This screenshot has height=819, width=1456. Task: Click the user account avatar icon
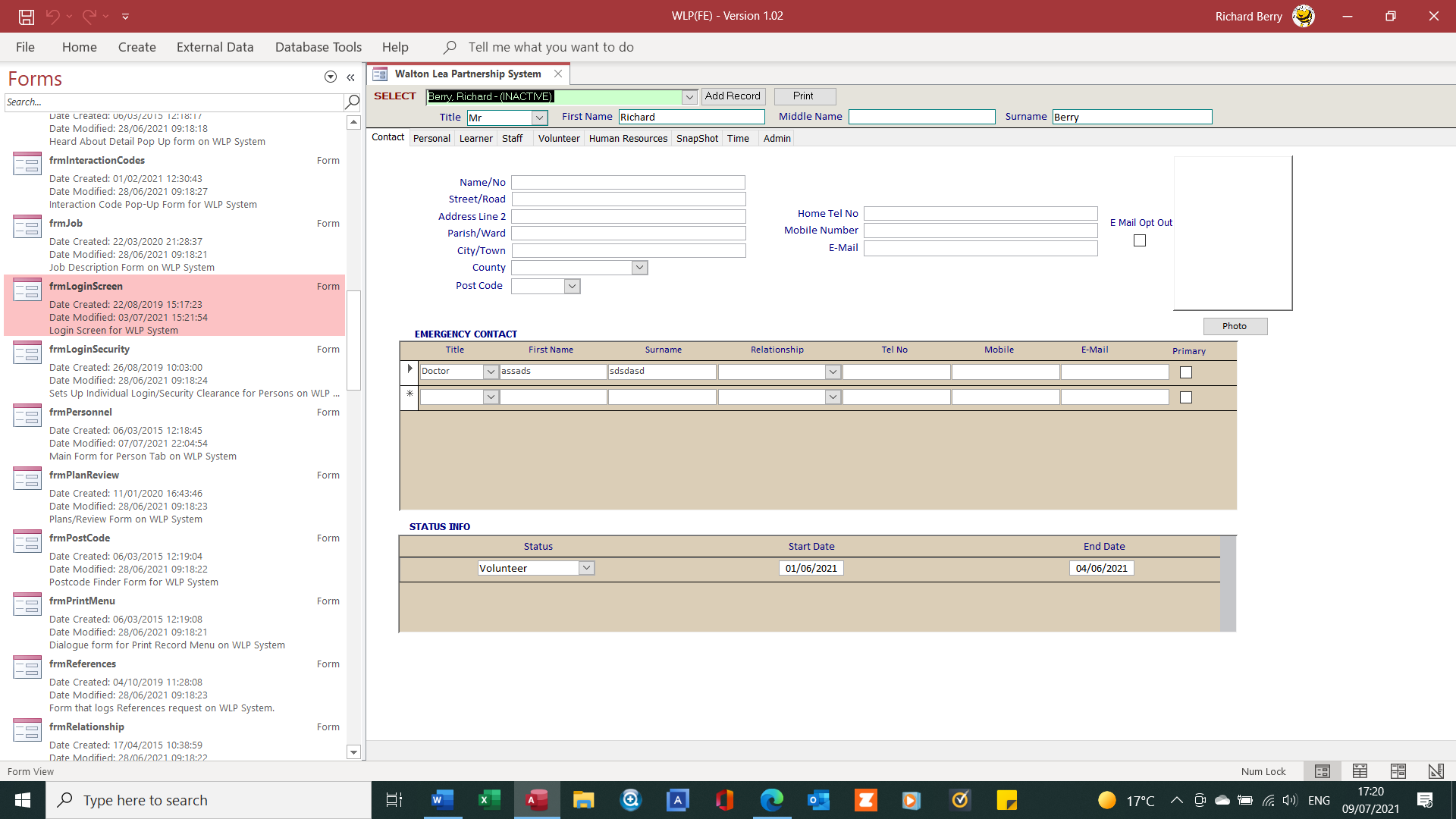point(1303,16)
